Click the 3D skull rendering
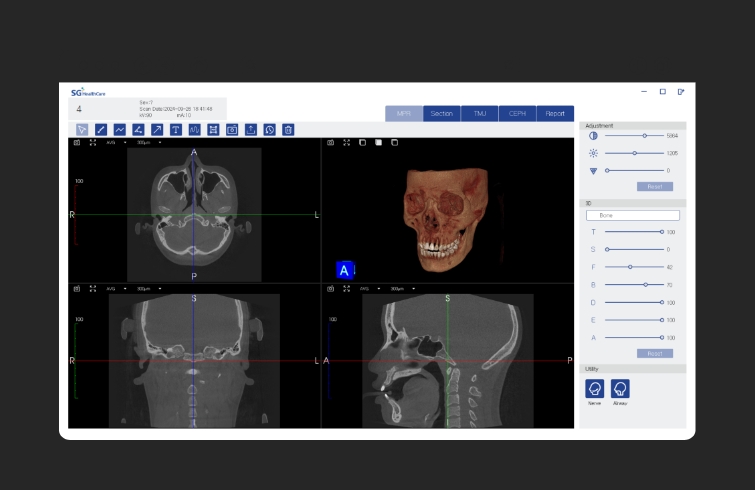 tap(445, 219)
